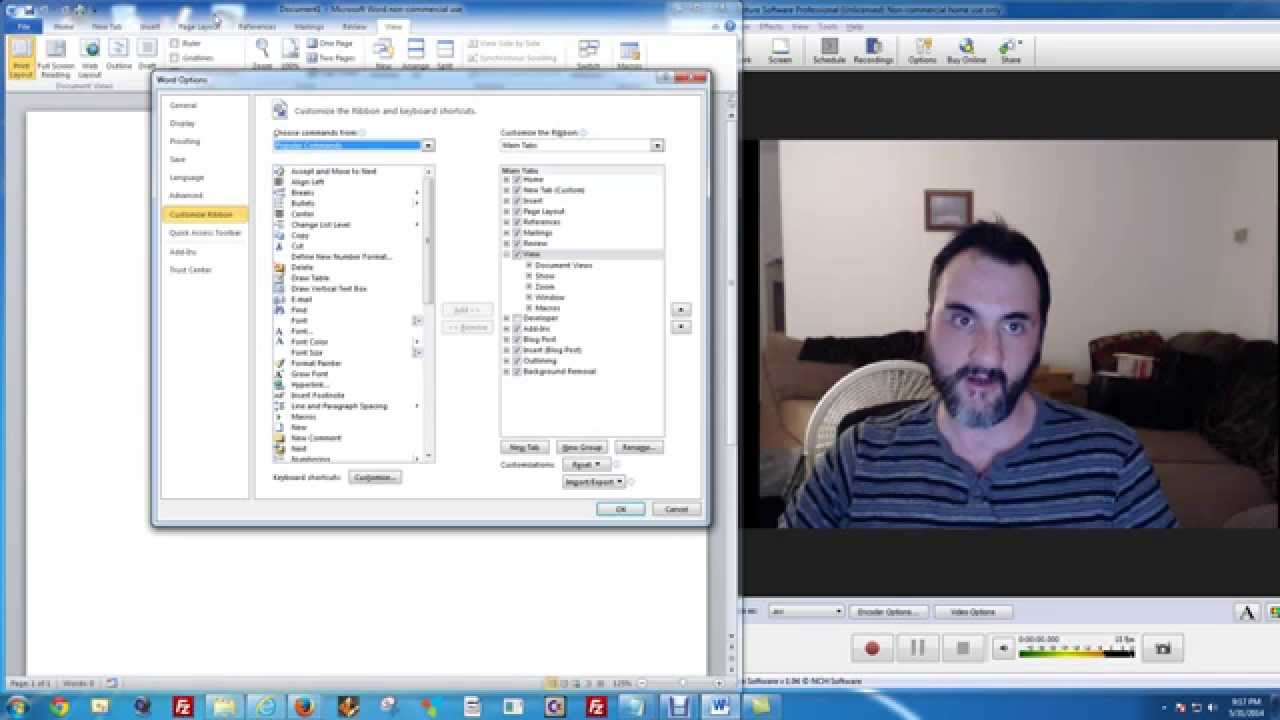Click the text caption 'A' icon
This screenshot has width=1280, height=720.
1247,612
